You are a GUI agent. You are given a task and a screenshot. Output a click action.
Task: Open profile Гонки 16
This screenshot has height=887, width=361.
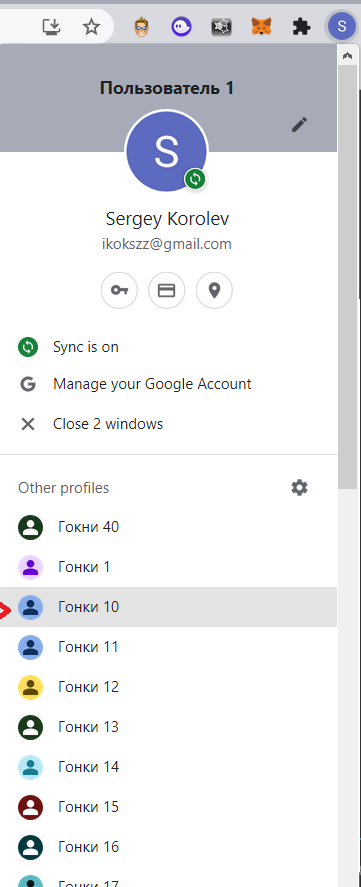coord(168,847)
